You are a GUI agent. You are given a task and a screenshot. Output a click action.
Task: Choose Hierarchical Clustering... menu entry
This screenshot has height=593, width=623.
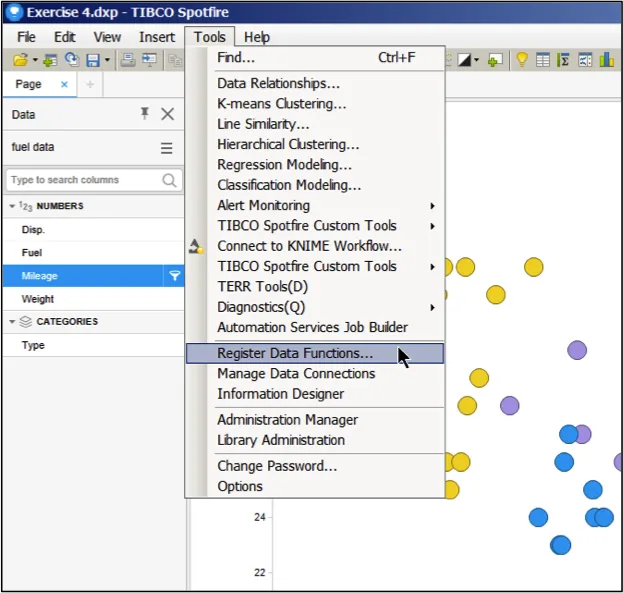(x=315, y=144)
